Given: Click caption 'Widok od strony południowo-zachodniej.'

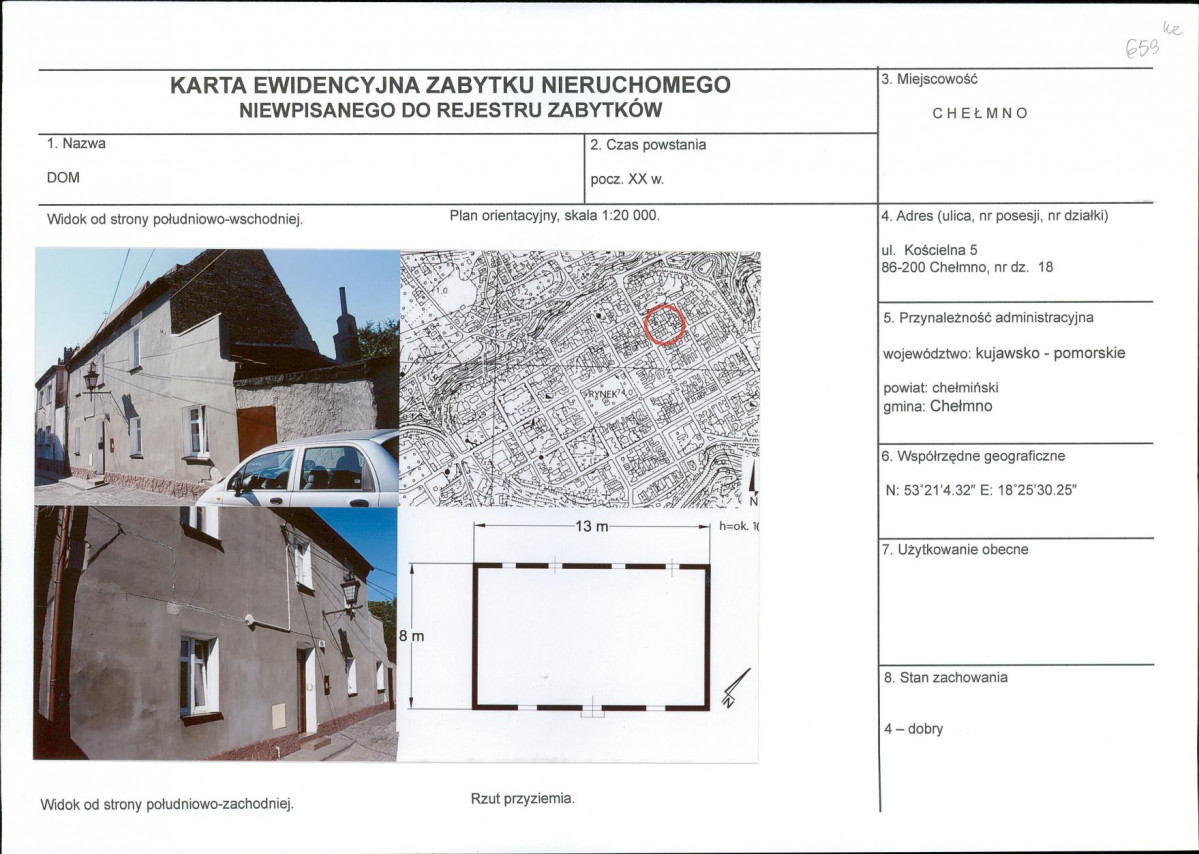Looking at the screenshot, I should [167, 805].
